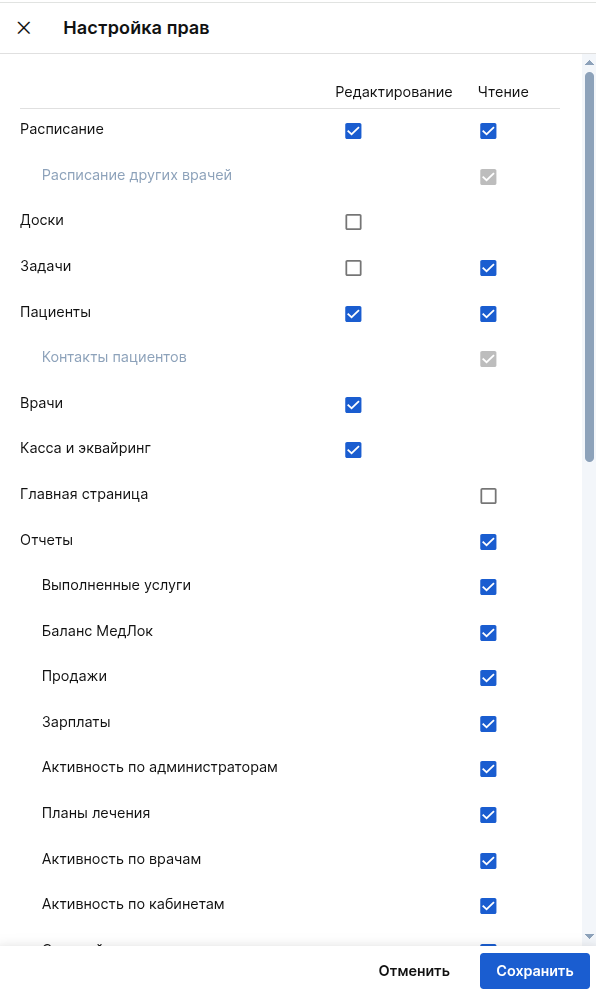The image size is (596, 996).
Task: Disable reading for Выполненные услуги
Action: pyautogui.click(x=488, y=587)
